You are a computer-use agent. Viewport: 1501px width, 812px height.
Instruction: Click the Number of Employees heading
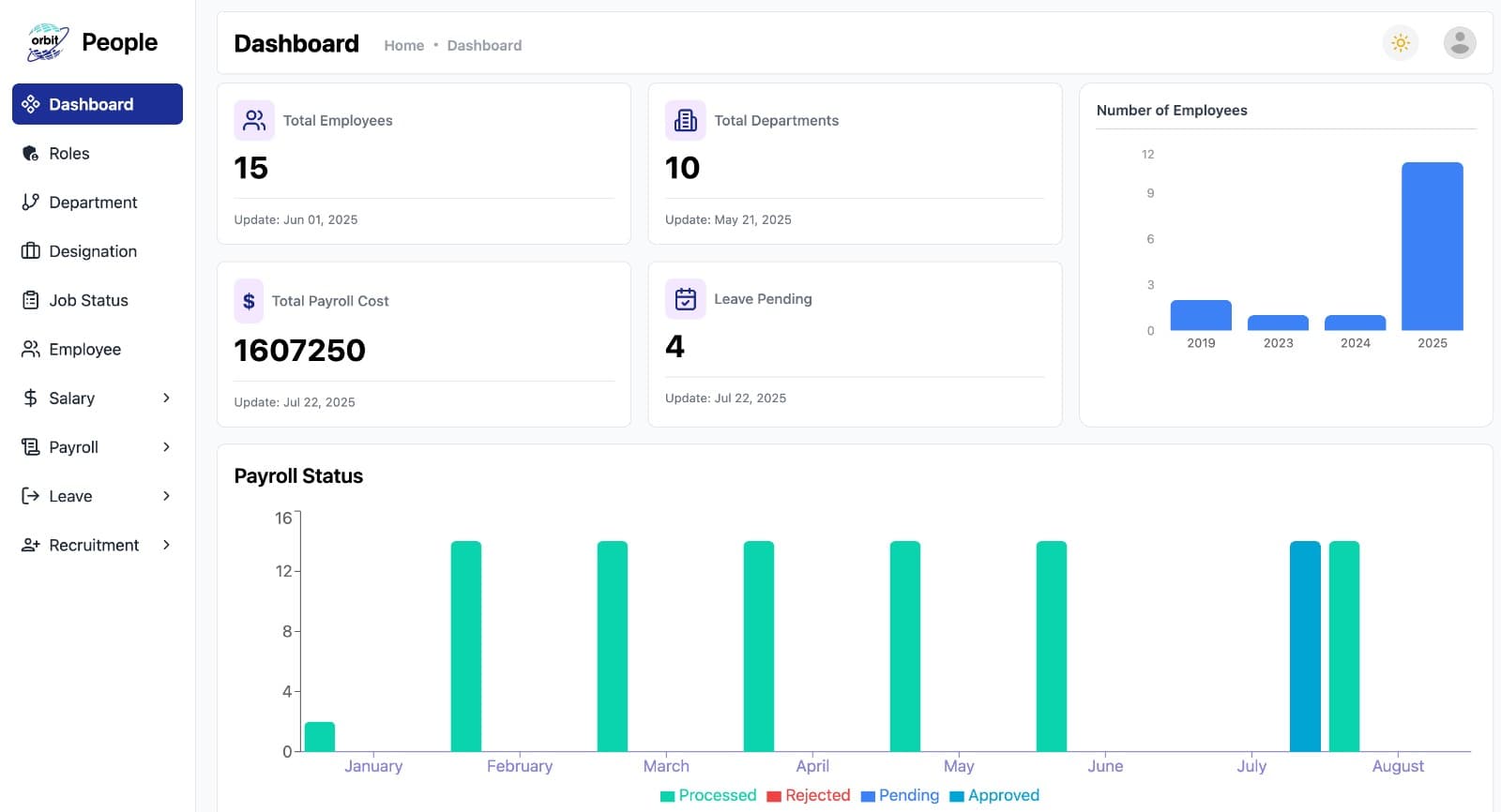pyautogui.click(x=1172, y=110)
